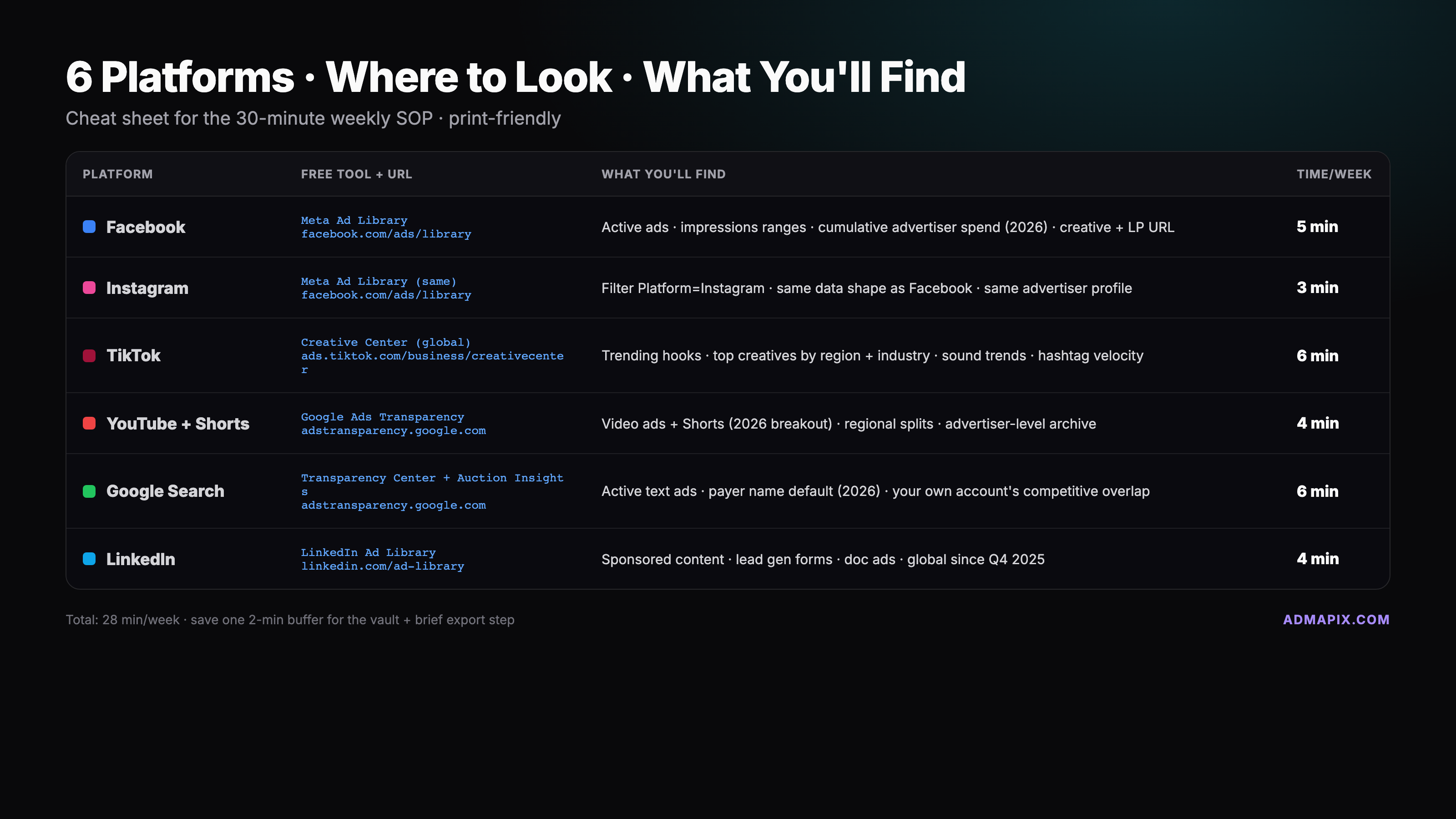The width and height of the screenshot is (1456, 819).
Task: Click the FREE TOOL + URL header
Action: point(356,174)
